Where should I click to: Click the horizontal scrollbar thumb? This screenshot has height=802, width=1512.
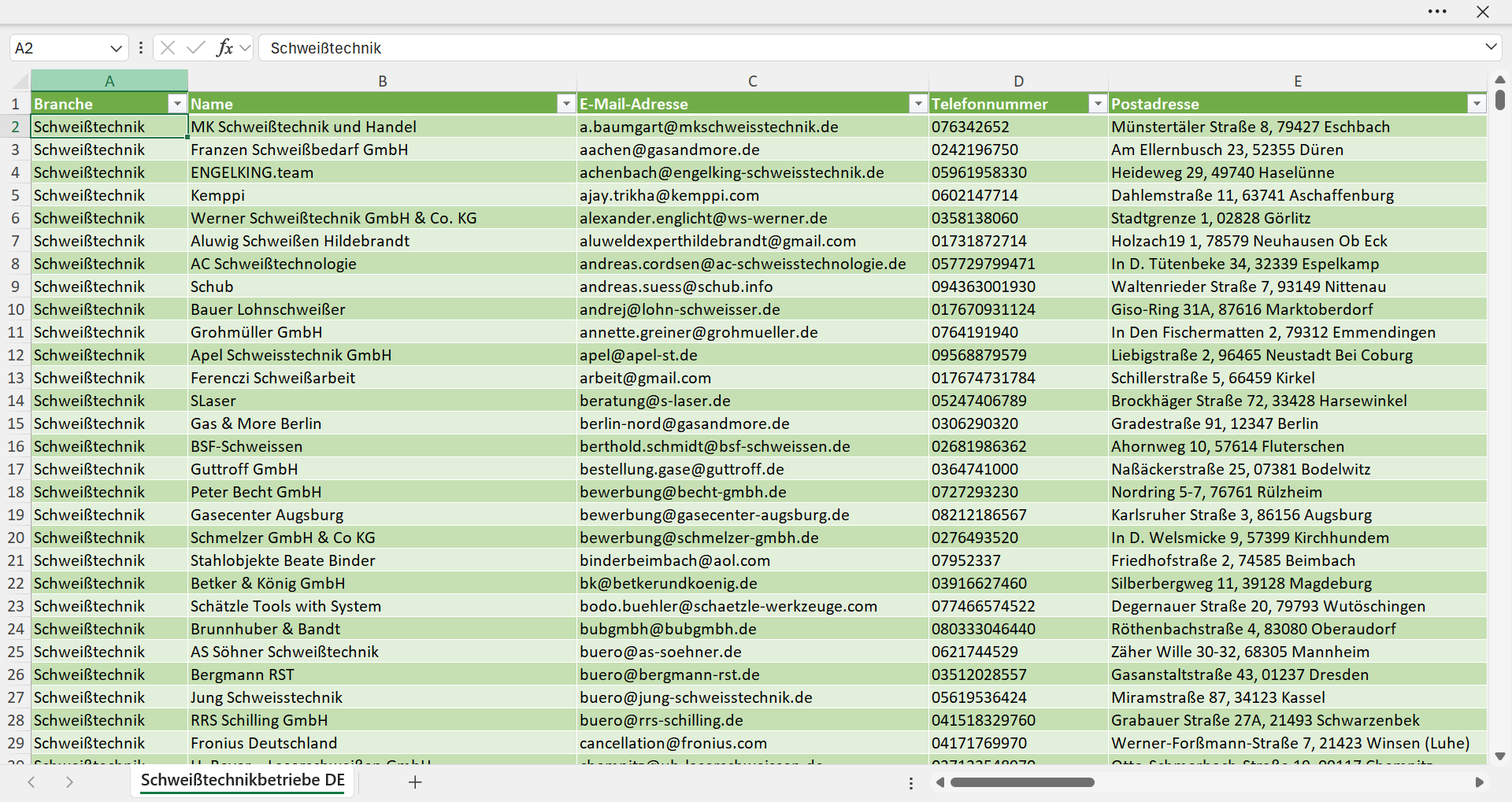click(1022, 782)
